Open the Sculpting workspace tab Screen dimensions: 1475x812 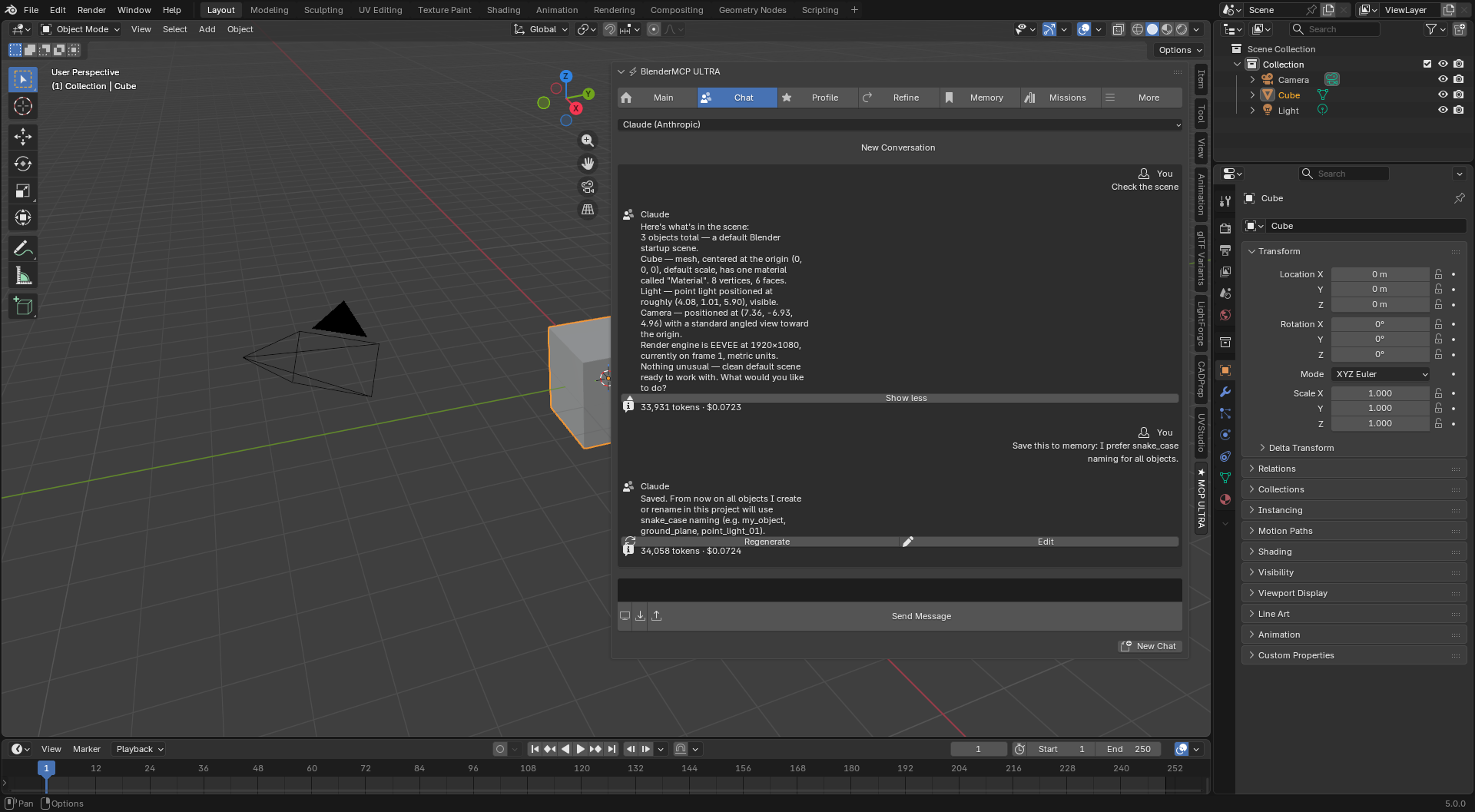point(323,10)
